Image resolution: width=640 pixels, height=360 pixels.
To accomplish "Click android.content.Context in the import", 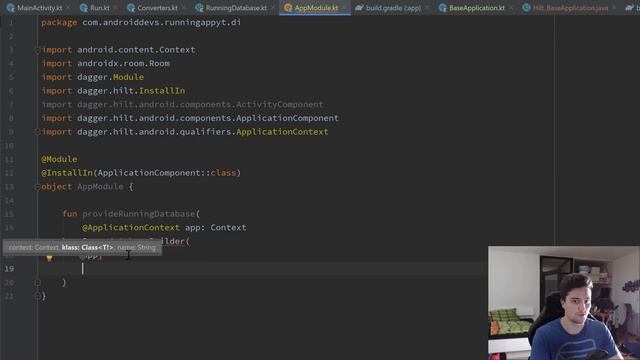I will [136, 50].
